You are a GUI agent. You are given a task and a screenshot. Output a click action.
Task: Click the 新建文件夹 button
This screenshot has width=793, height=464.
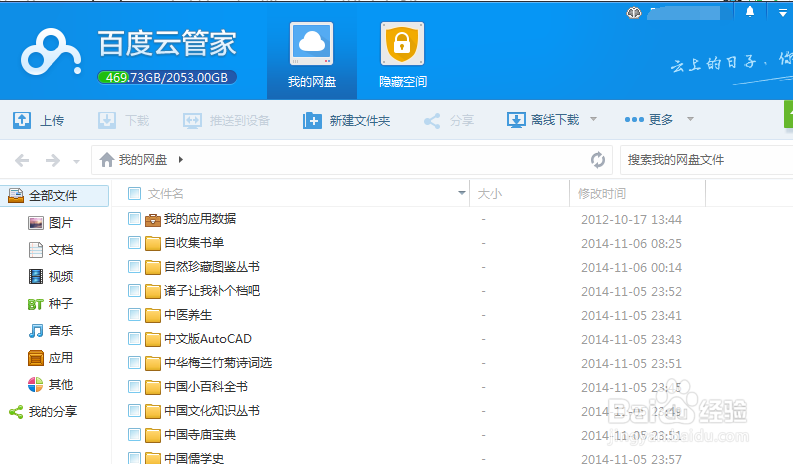[346, 120]
